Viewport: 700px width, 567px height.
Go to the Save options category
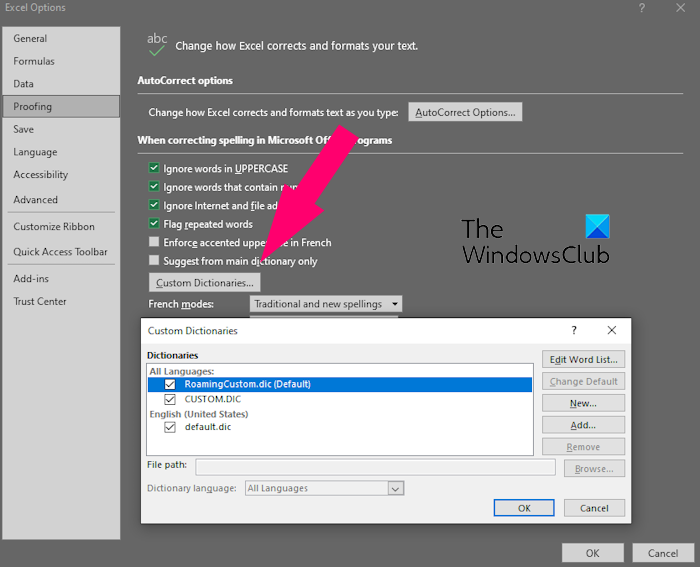pos(61,129)
